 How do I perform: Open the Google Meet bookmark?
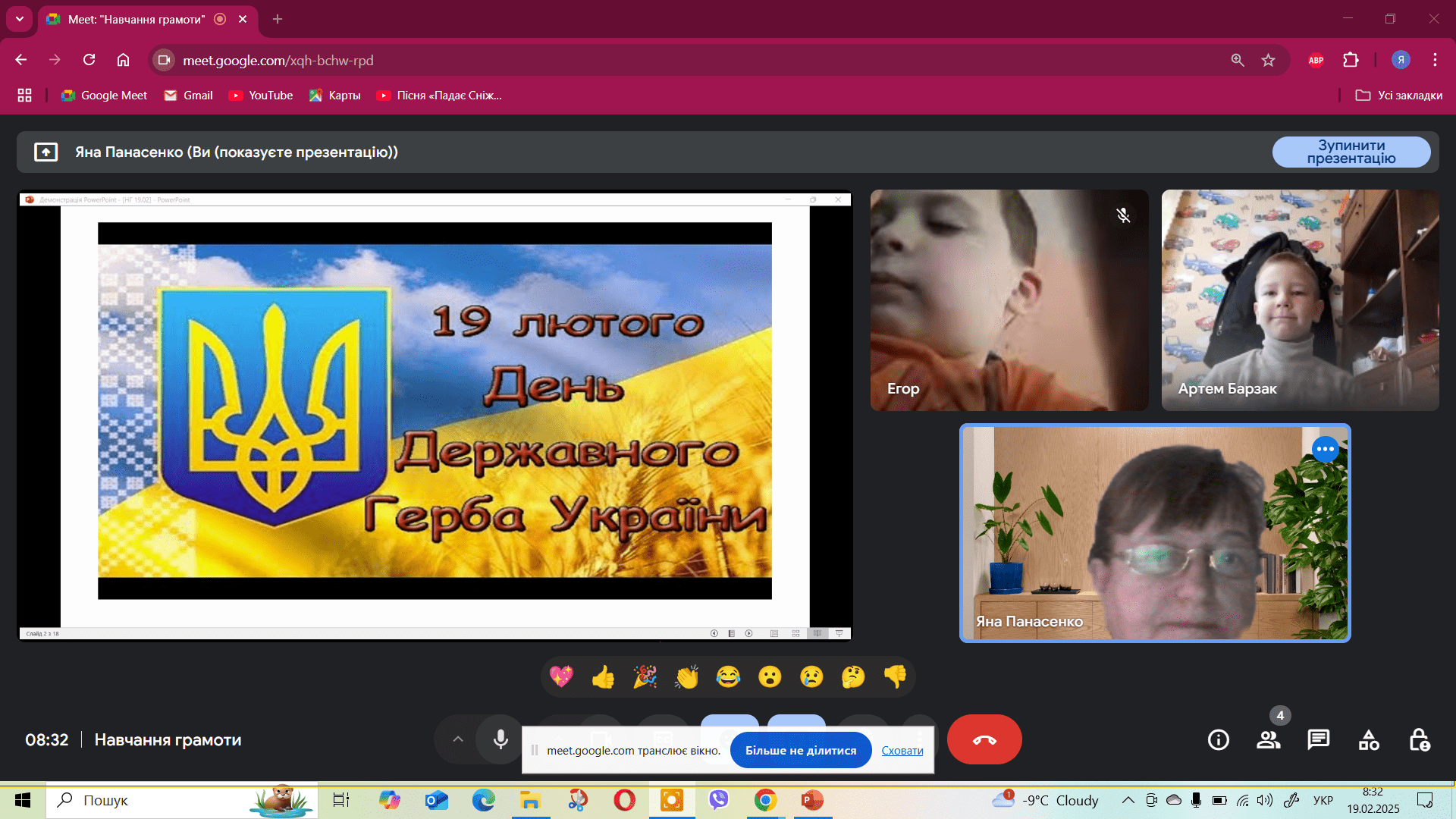tap(105, 96)
